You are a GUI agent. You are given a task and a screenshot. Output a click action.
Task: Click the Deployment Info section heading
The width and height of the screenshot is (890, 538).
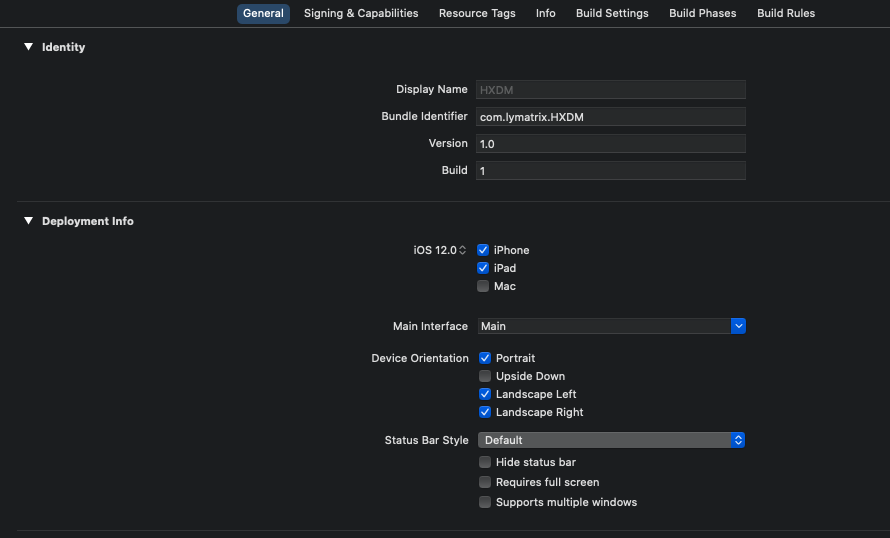pyautogui.click(x=88, y=221)
